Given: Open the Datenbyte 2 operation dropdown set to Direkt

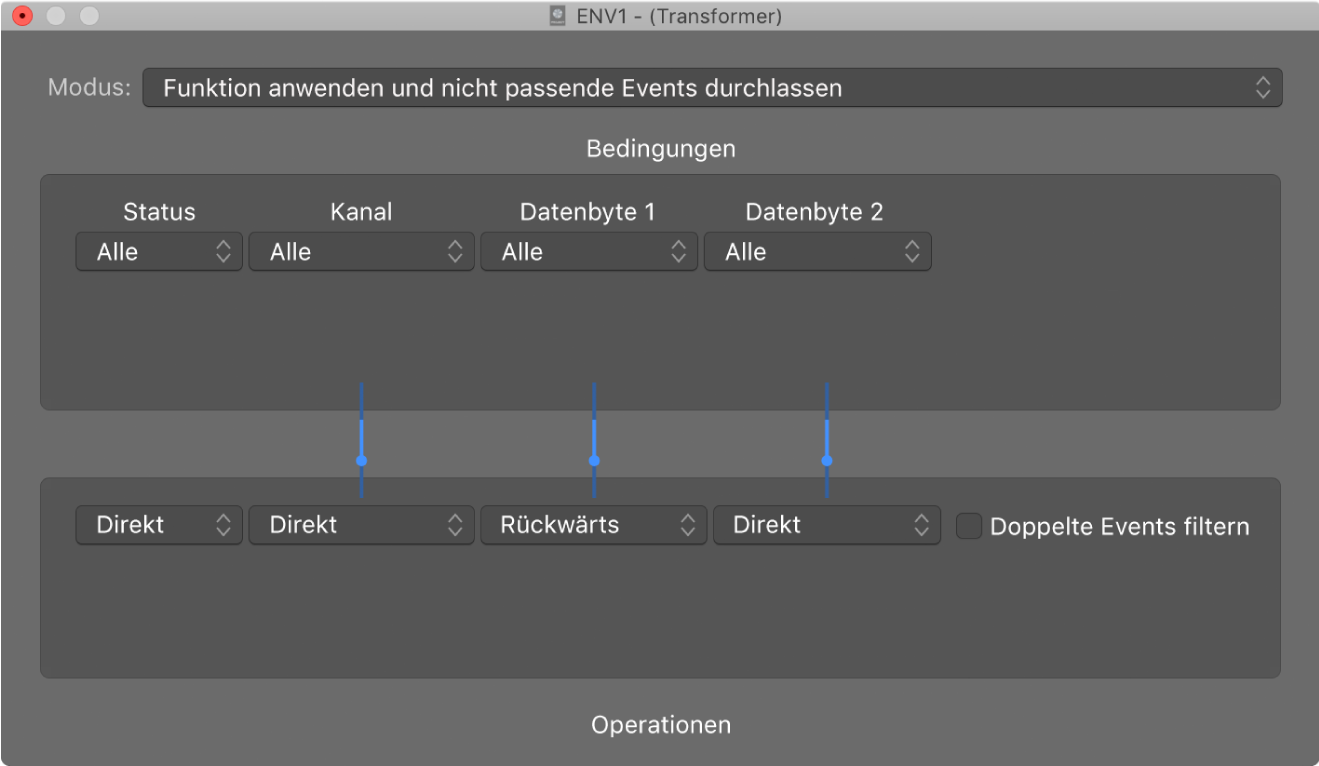Looking at the screenshot, I should [x=826, y=525].
